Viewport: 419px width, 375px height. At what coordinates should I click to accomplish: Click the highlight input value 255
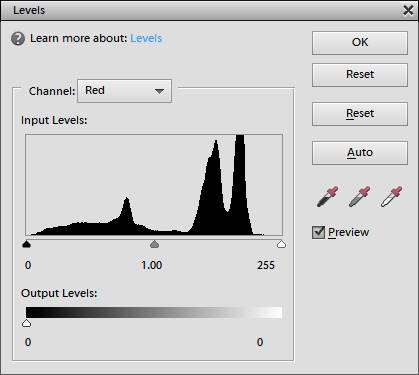[266, 265]
